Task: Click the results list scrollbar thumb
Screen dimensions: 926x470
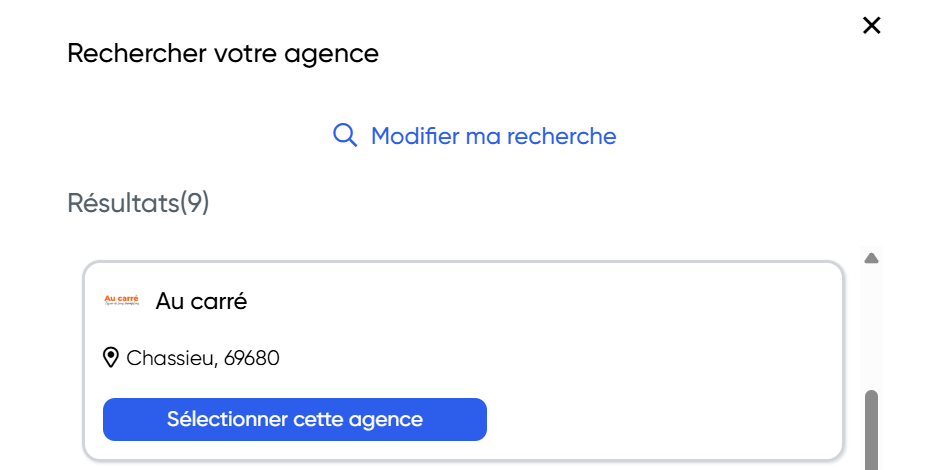Action: click(871, 430)
